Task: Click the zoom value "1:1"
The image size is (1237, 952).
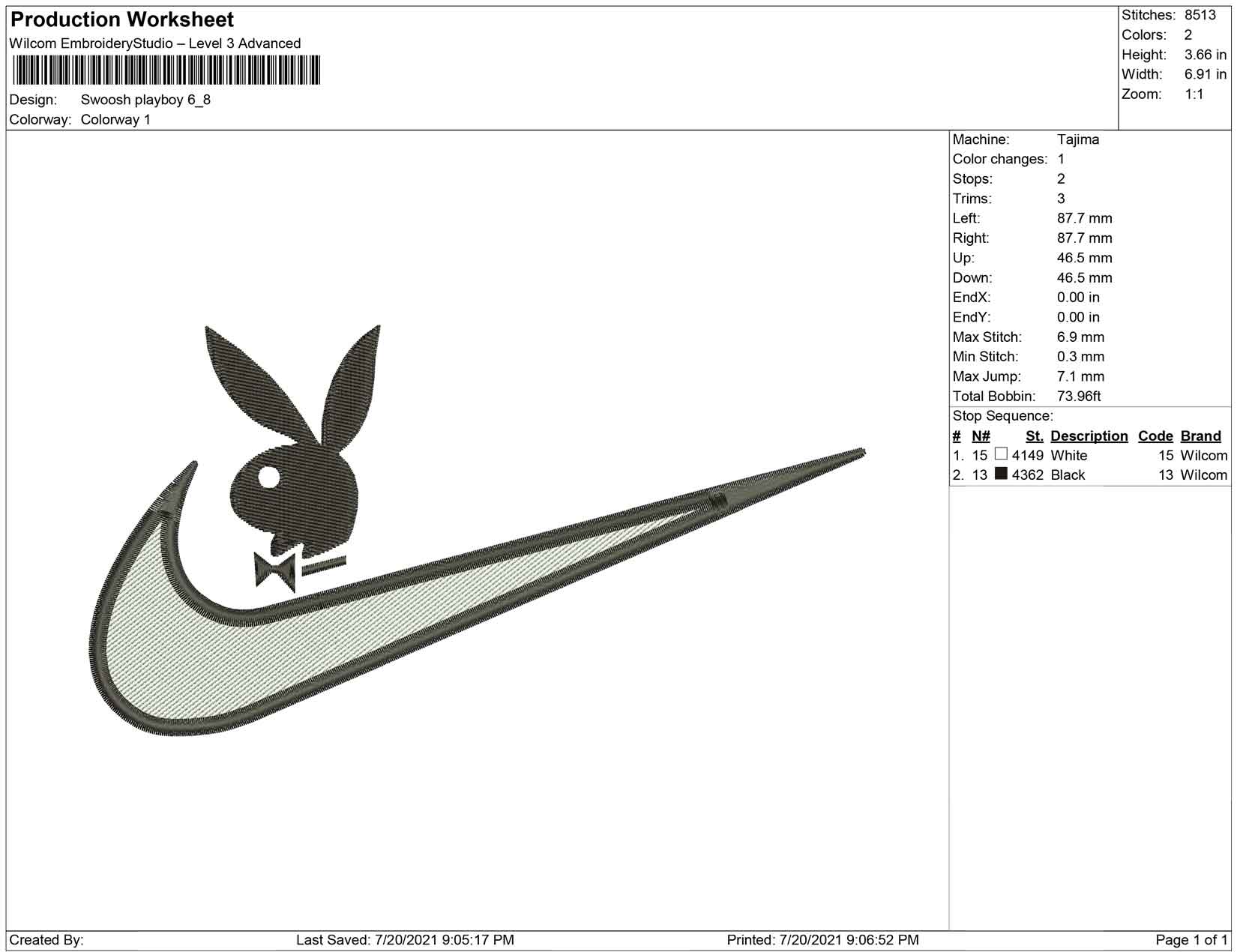Action: click(x=1194, y=94)
